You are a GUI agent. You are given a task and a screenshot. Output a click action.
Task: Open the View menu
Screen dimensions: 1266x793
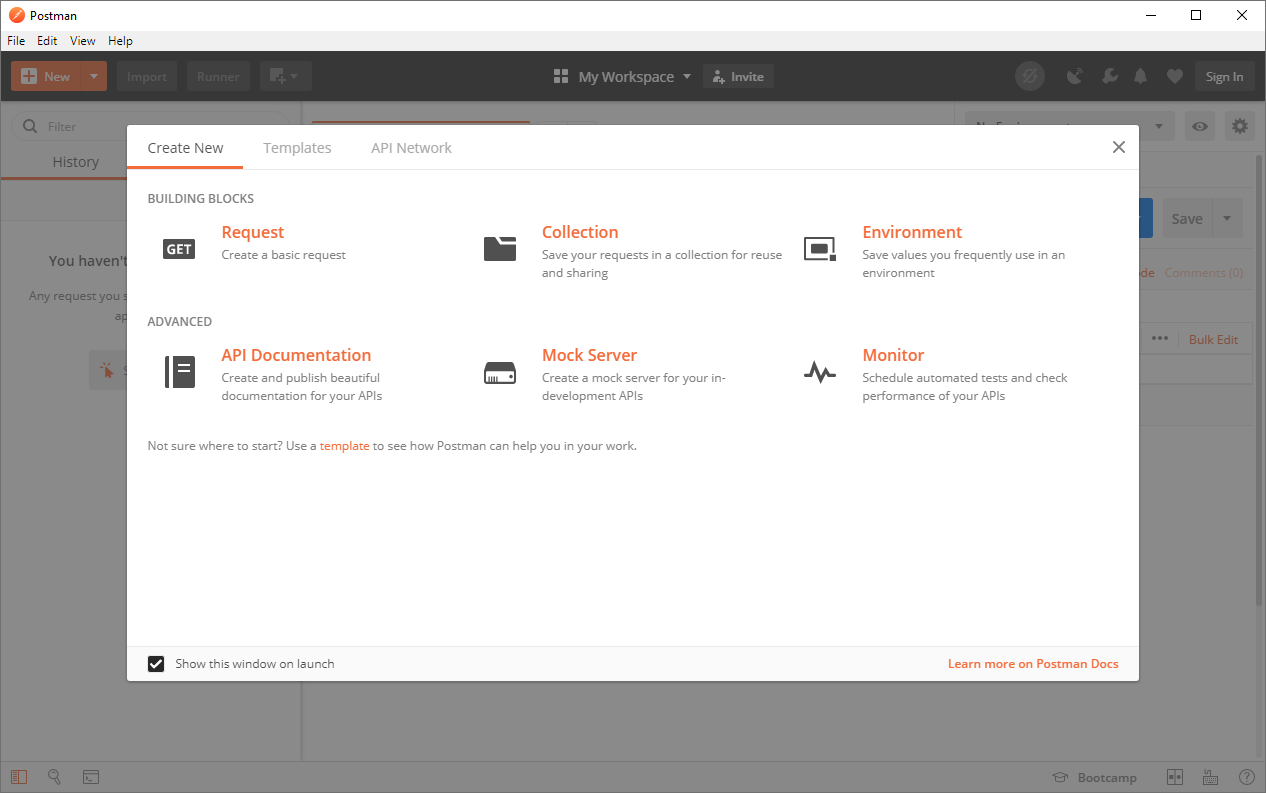click(82, 41)
